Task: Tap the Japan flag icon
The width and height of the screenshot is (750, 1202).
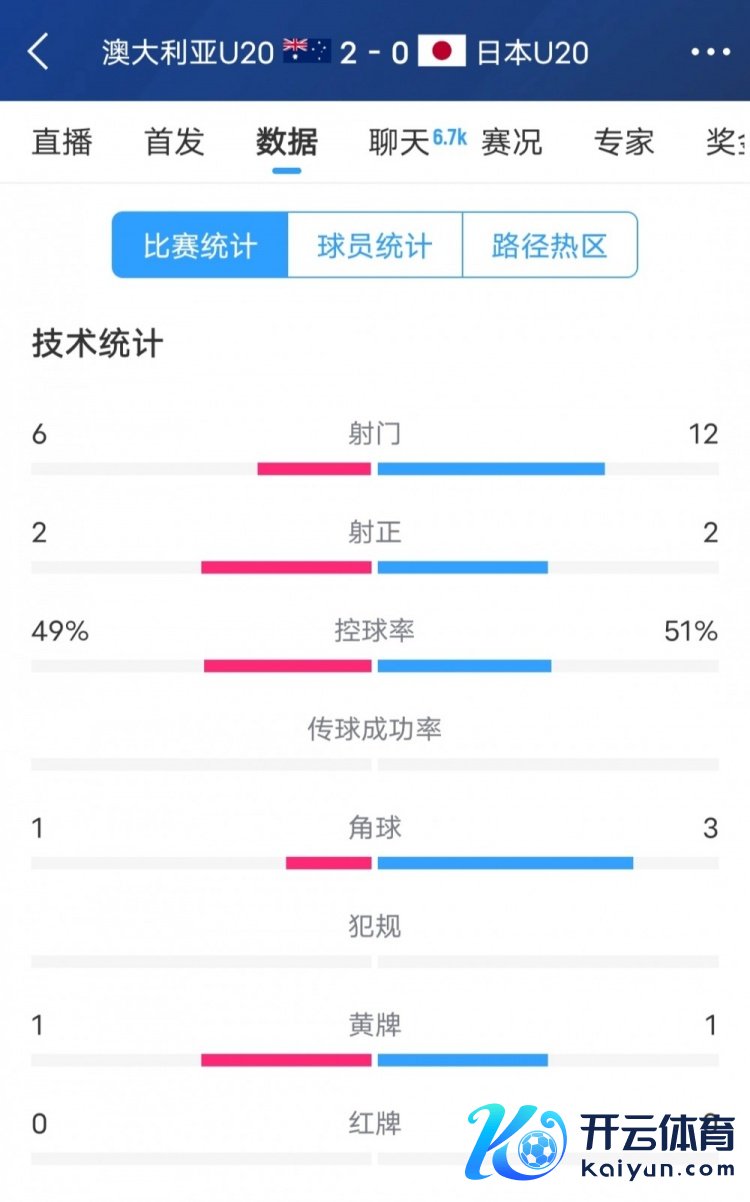Action: (442, 51)
